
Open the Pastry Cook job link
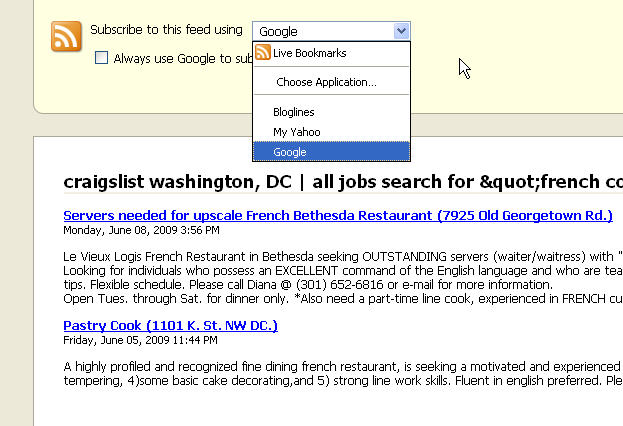(x=170, y=325)
